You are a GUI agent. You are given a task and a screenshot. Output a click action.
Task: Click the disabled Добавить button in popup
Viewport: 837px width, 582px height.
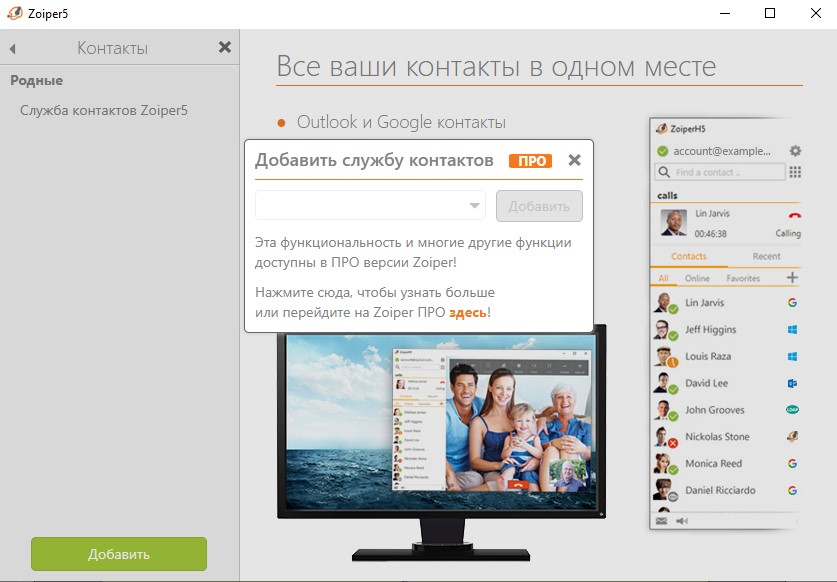(x=539, y=206)
